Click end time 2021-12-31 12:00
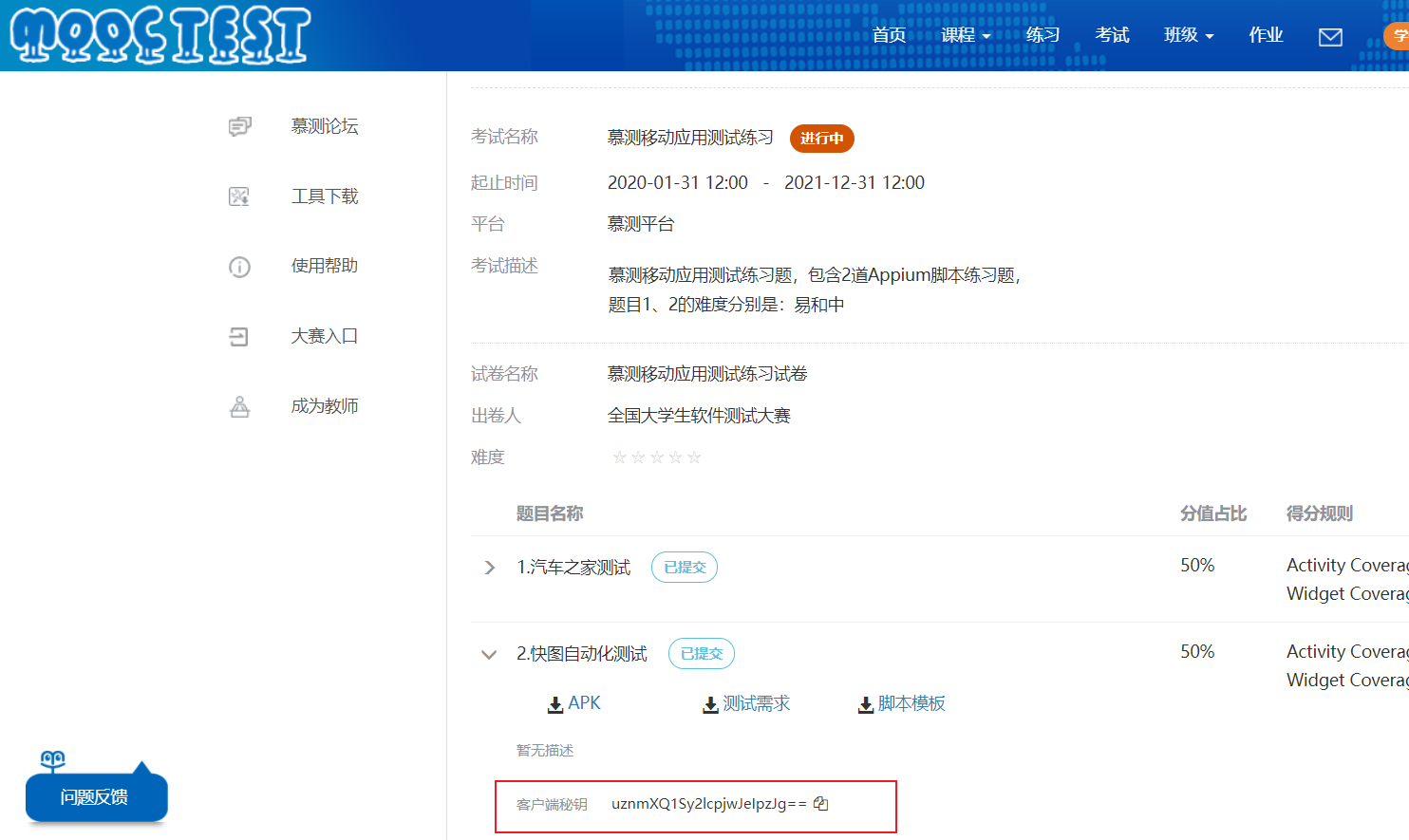Viewport: 1409px width, 840px height. [855, 182]
